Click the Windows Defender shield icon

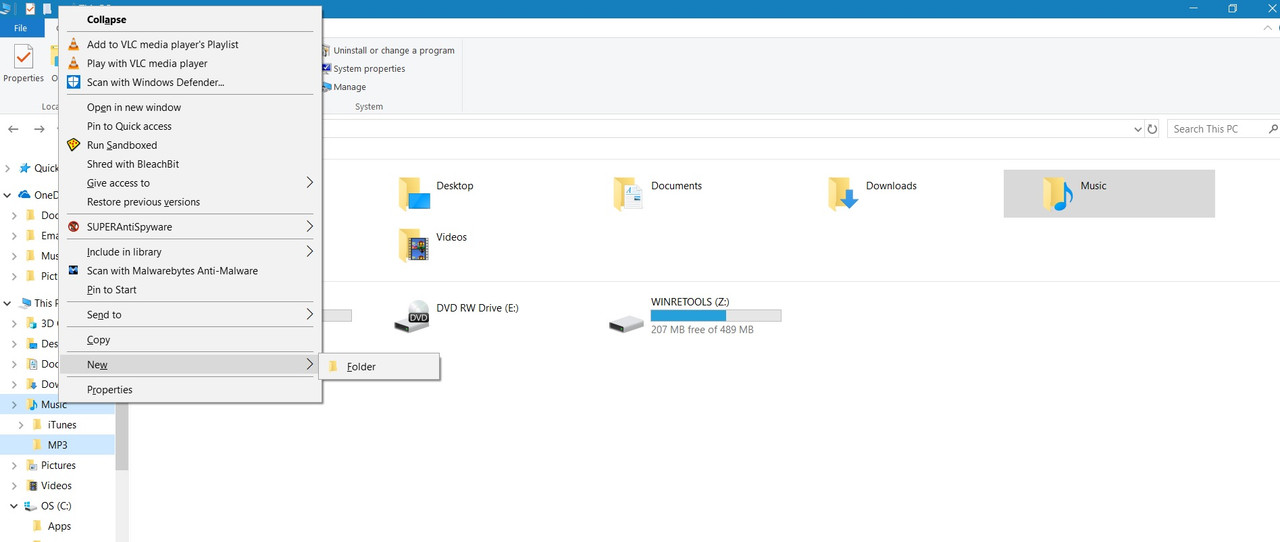[73, 82]
